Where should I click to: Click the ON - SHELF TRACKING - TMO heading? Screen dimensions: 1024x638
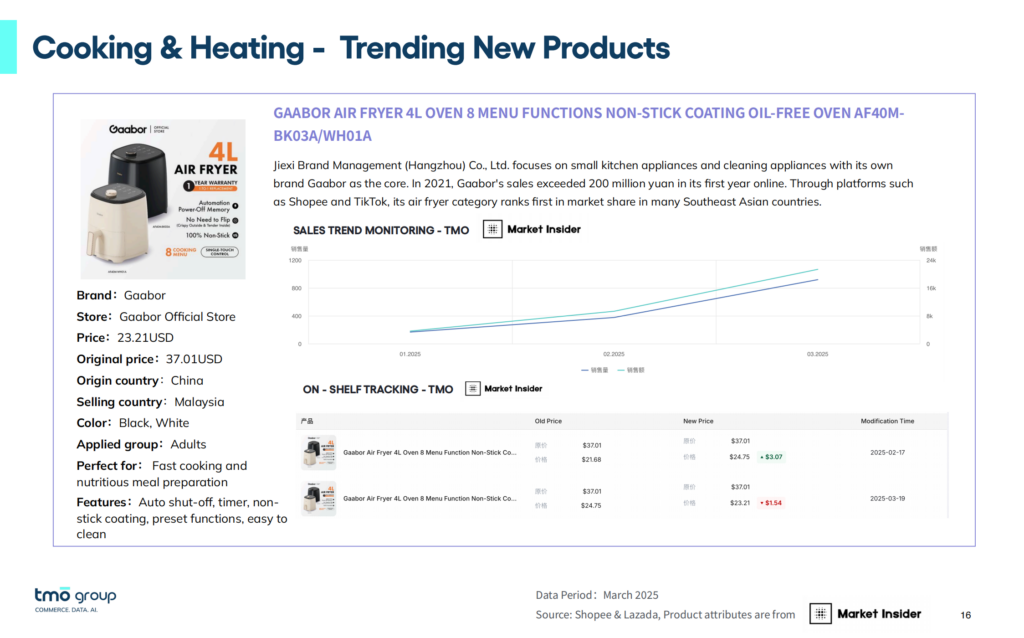coord(377,389)
